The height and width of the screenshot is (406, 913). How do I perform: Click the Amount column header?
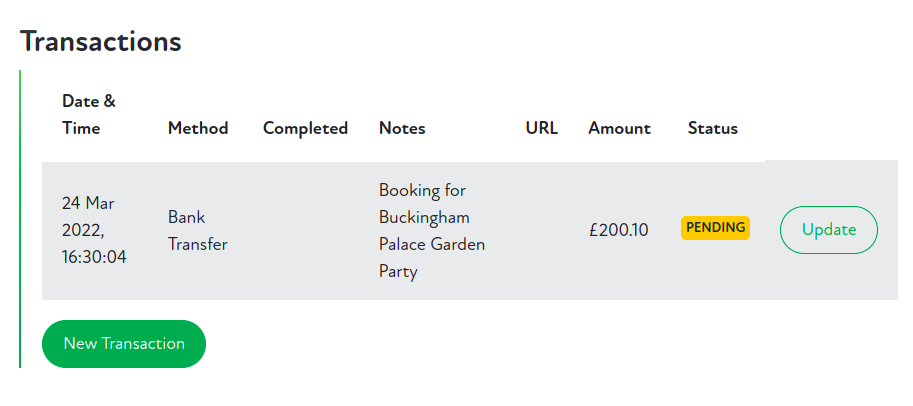tap(619, 128)
